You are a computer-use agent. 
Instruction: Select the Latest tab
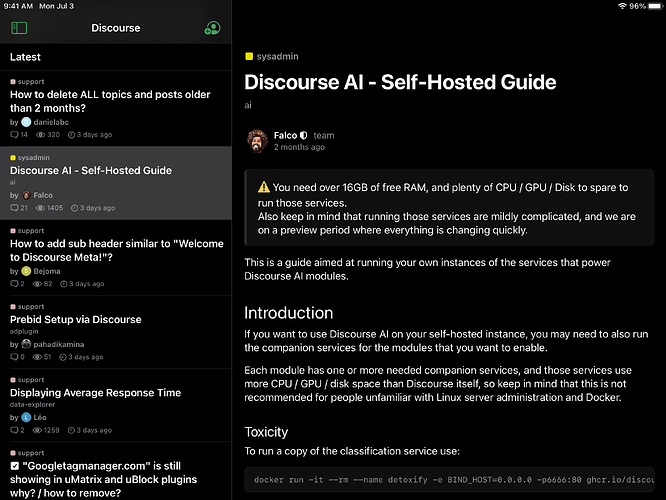coord(25,57)
